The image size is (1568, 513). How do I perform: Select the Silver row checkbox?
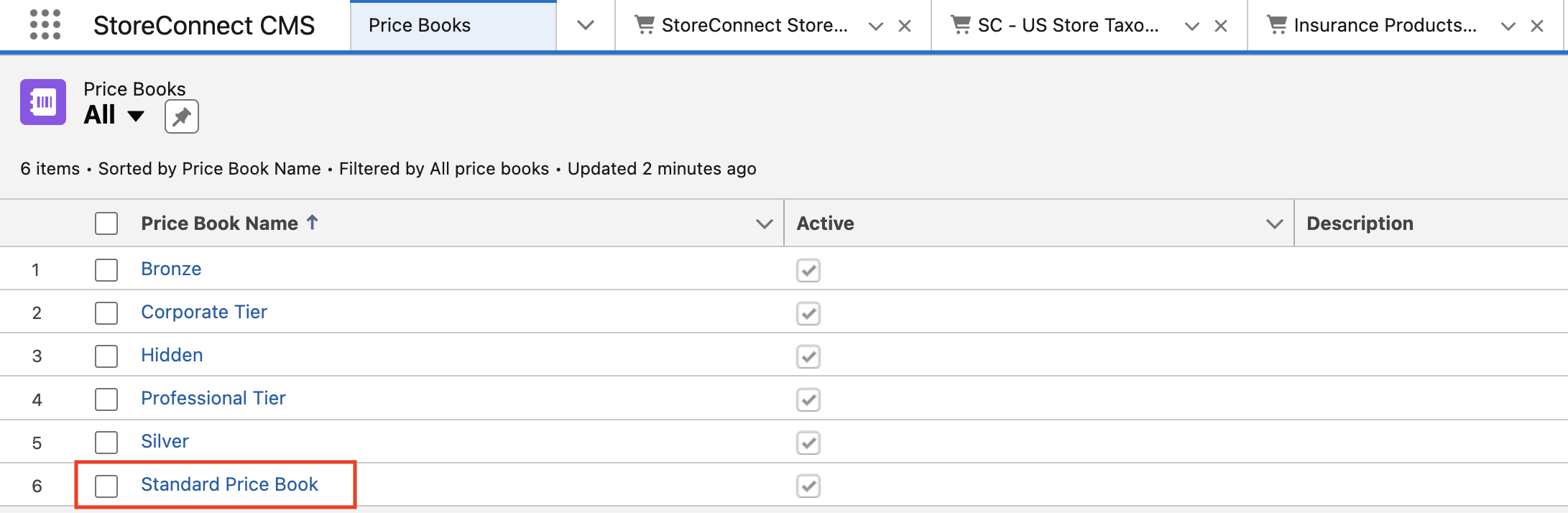(x=106, y=443)
